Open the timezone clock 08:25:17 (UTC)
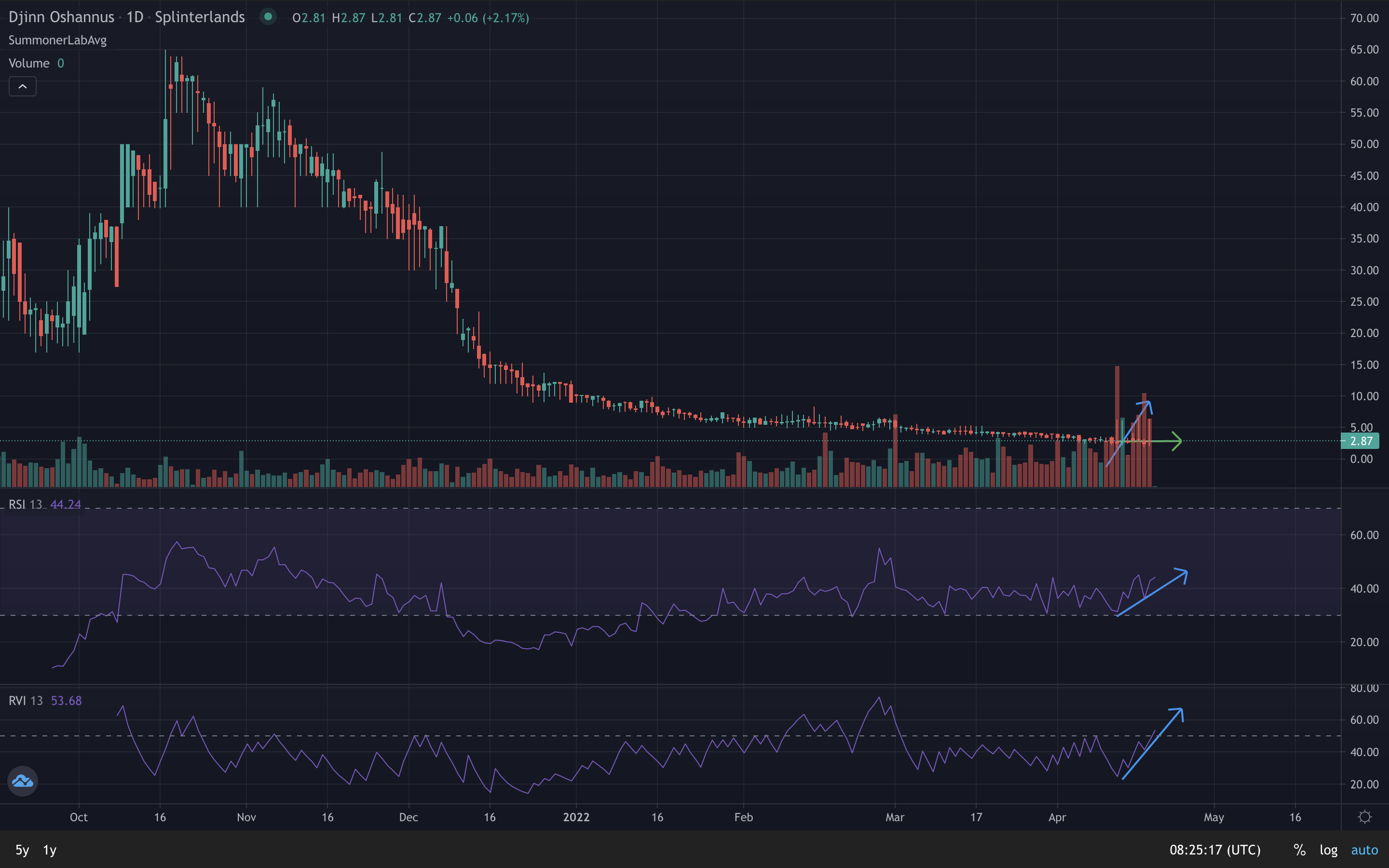 (1215, 850)
